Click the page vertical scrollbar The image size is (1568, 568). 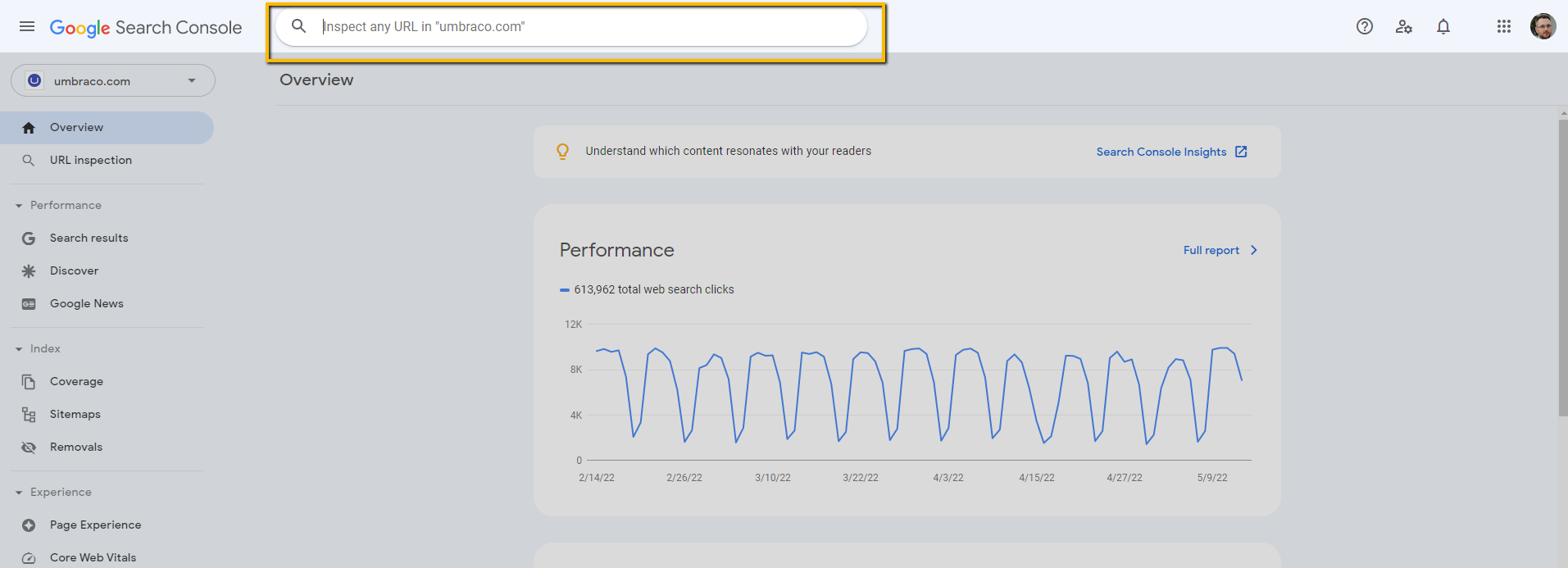click(1563, 267)
